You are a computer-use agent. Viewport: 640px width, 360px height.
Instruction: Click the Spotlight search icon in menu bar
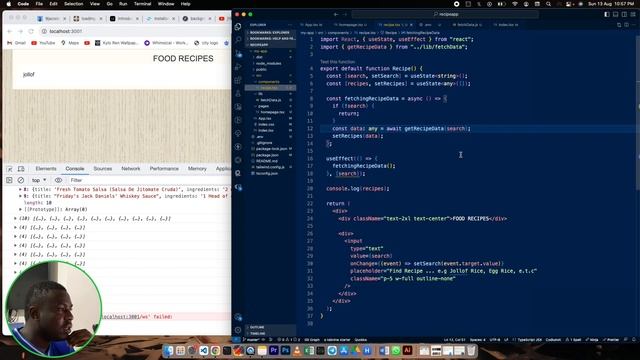pyautogui.click(x=548, y=4)
